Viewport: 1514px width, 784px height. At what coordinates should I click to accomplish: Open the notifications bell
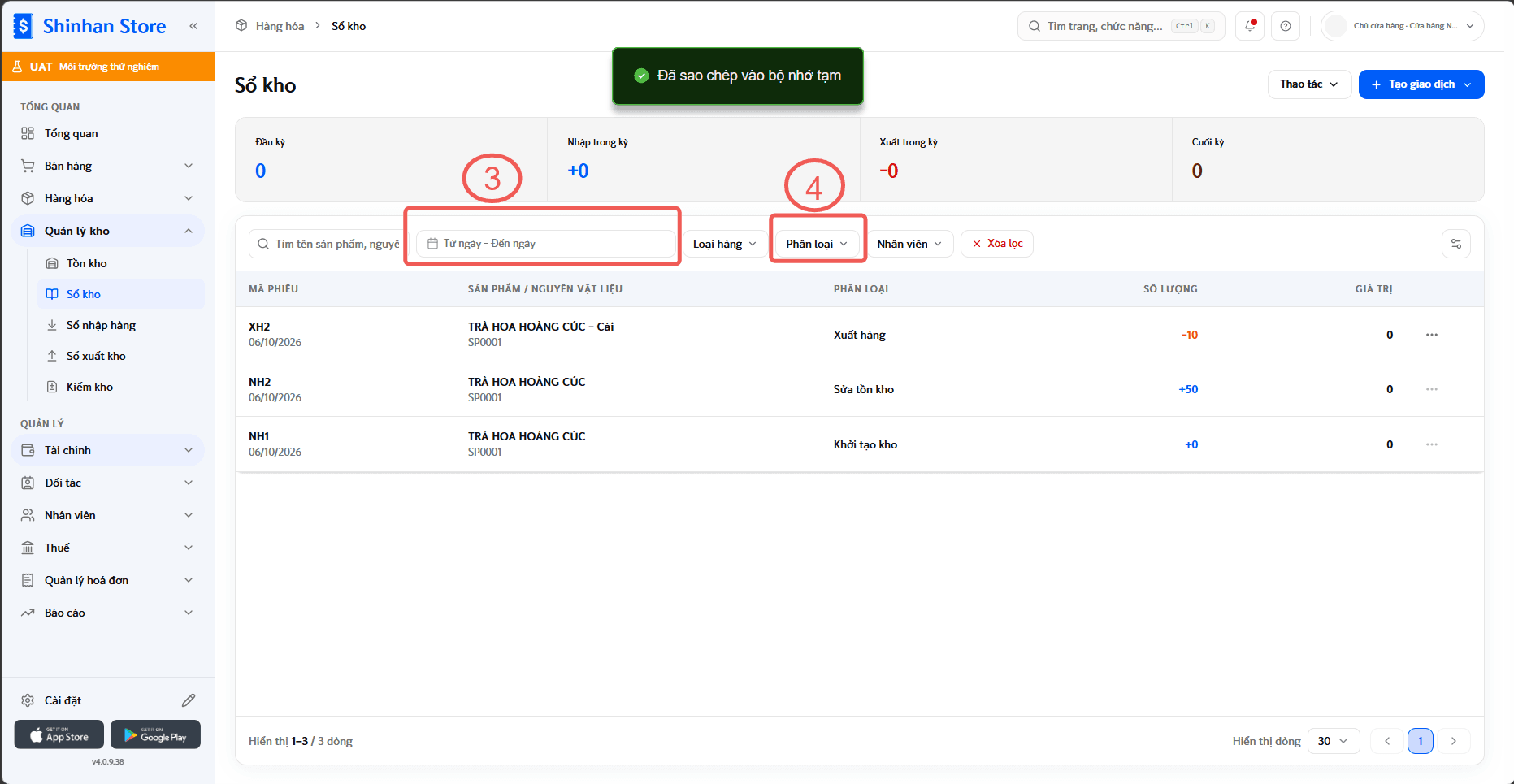click(1250, 26)
